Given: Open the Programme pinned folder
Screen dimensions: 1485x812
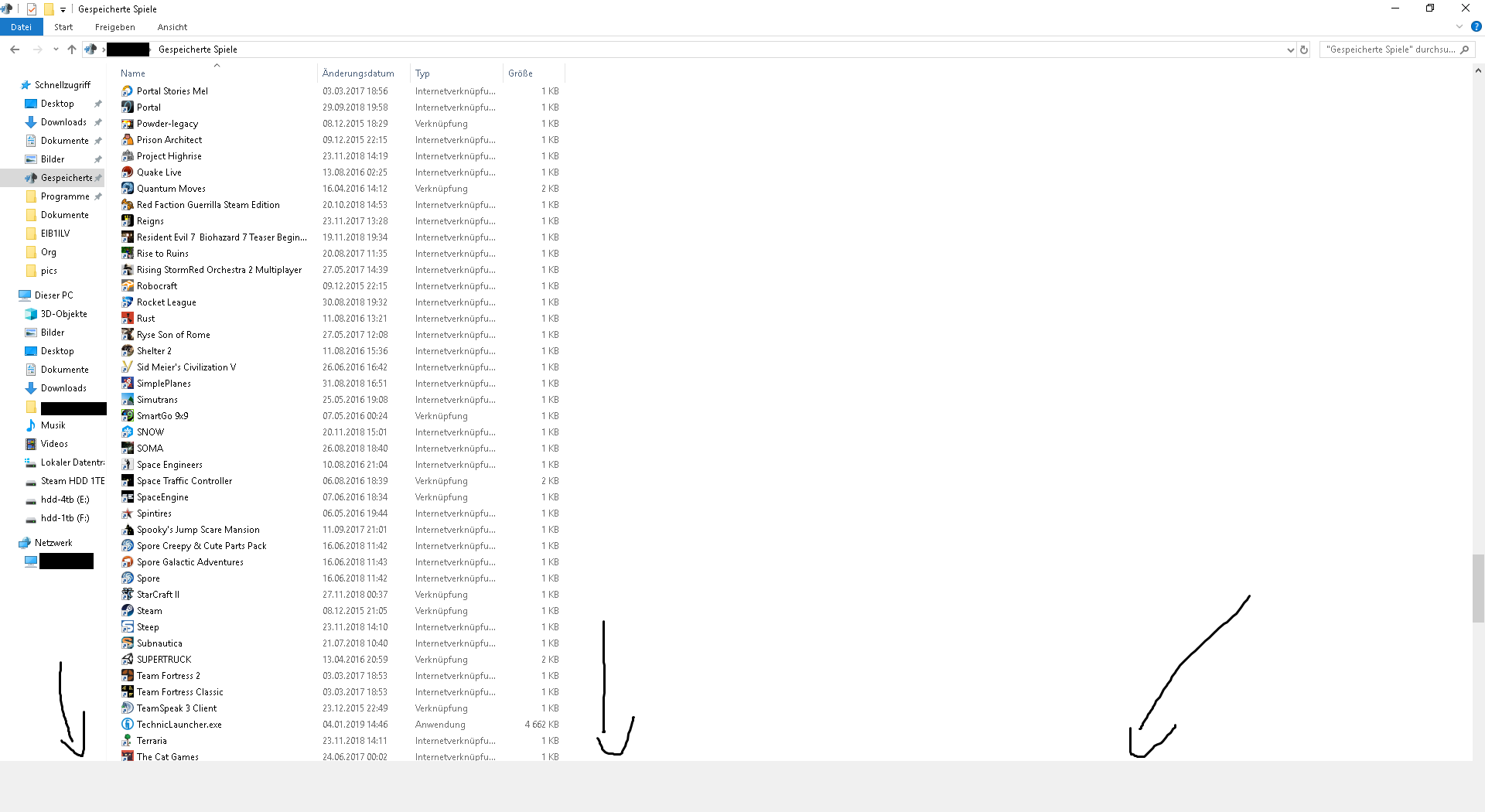Looking at the screenshot, I should (x=65, y=196).
